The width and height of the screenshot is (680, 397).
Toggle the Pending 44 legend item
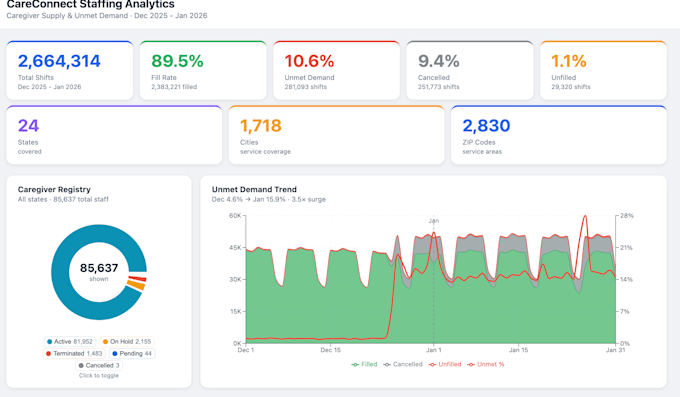click(x=131, y=353)
